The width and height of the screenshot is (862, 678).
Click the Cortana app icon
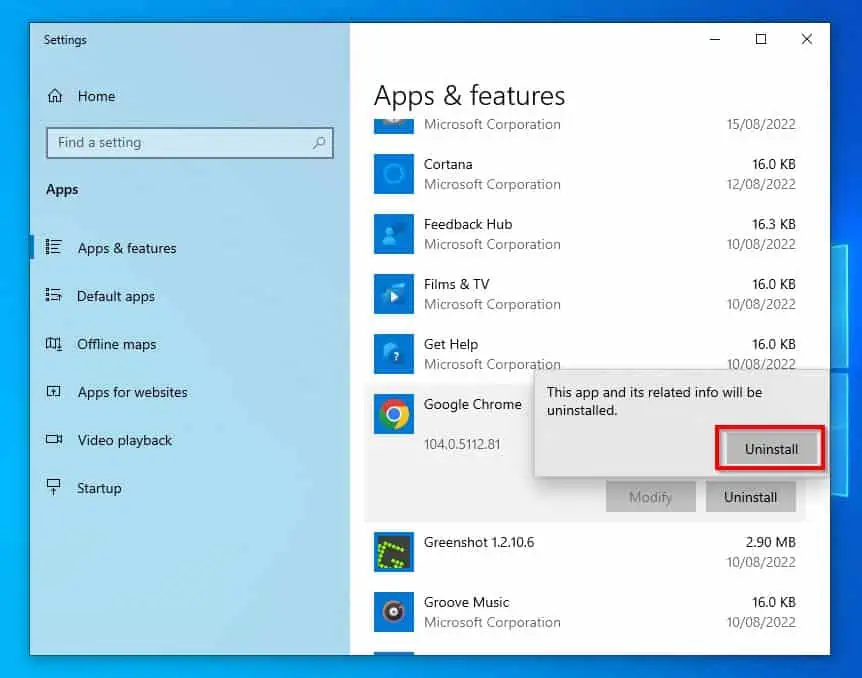pyautogui.click(x=394, y=174)
